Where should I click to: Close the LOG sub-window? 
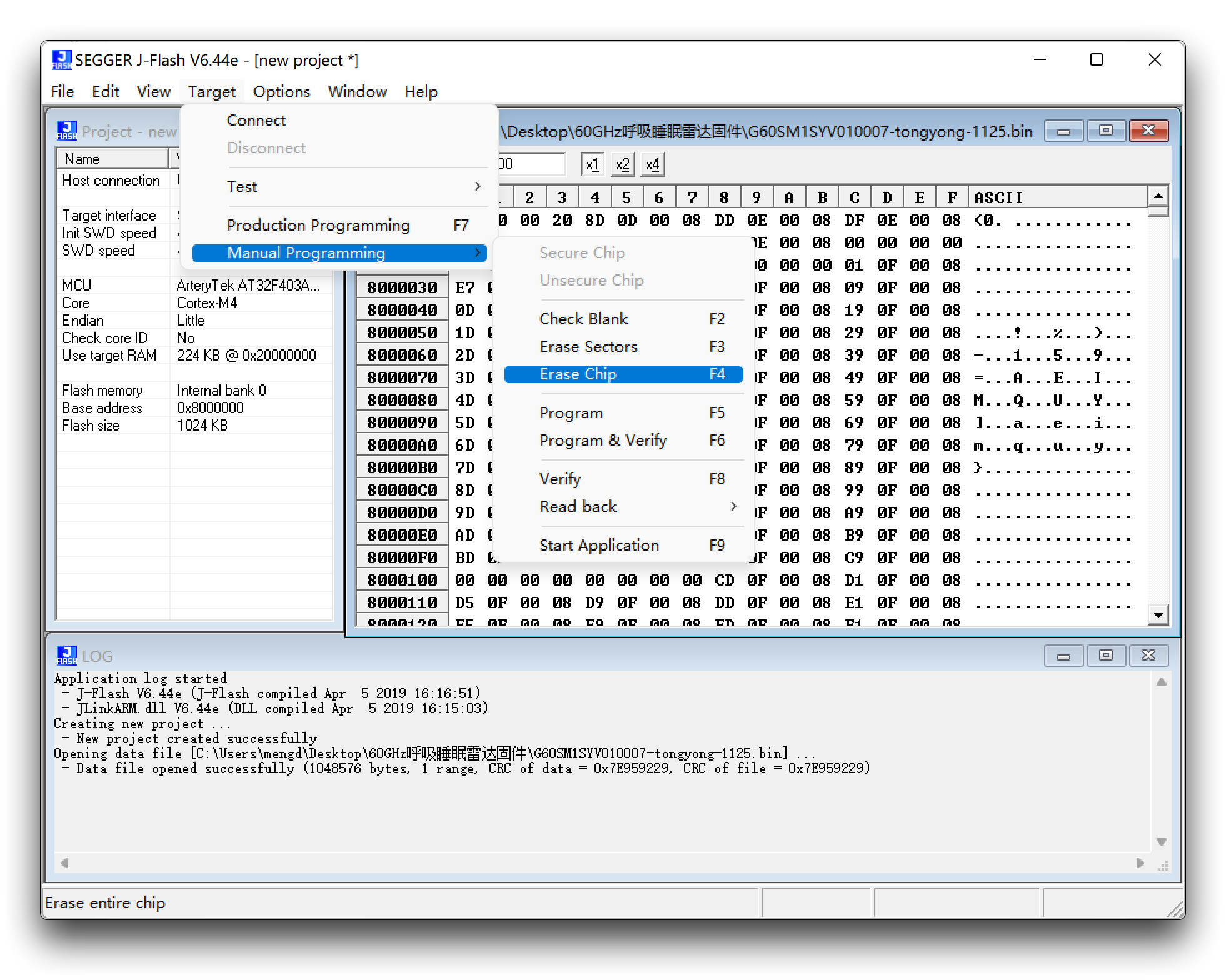pos(1148,656)
